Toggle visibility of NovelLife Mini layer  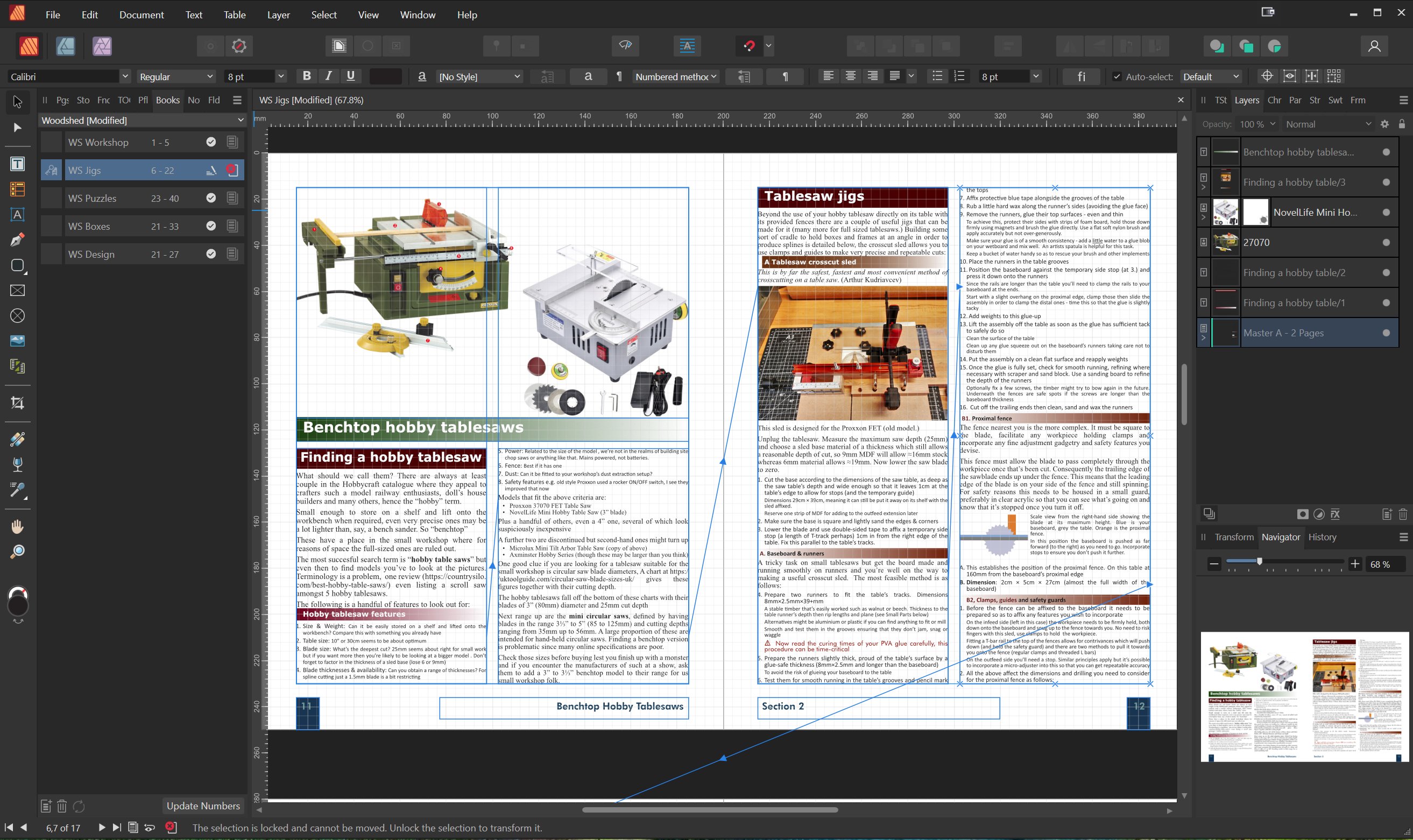coord(1386,212)
